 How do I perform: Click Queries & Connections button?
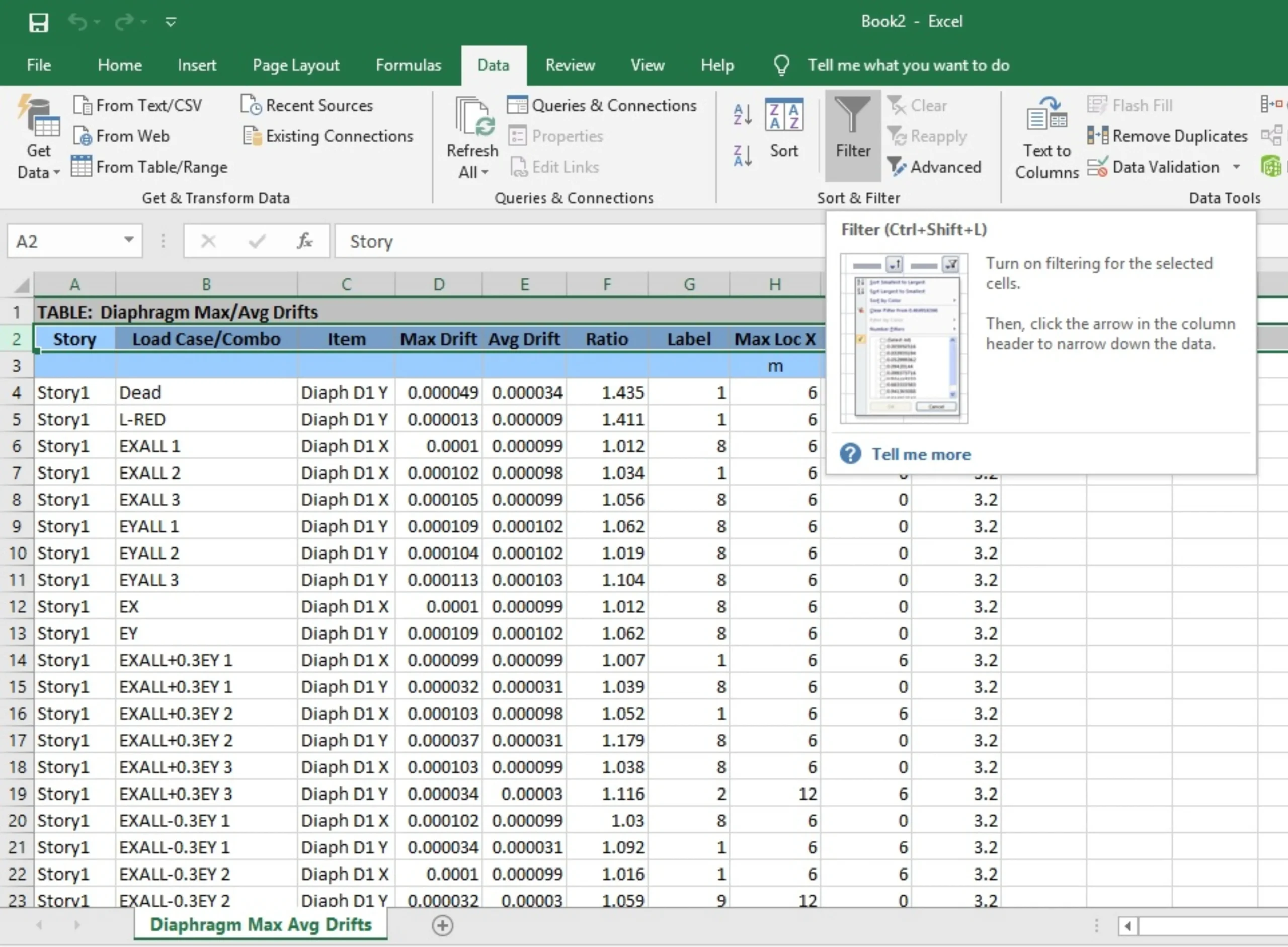pyautogui.click(x=602, y=106)
